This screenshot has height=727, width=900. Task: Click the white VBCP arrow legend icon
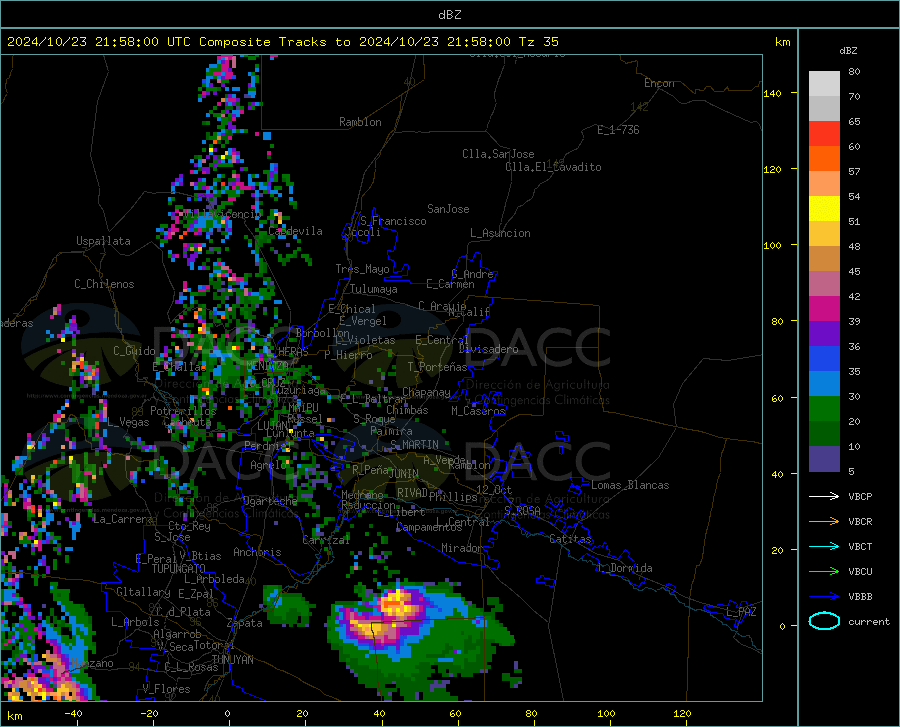coord(824,496)
